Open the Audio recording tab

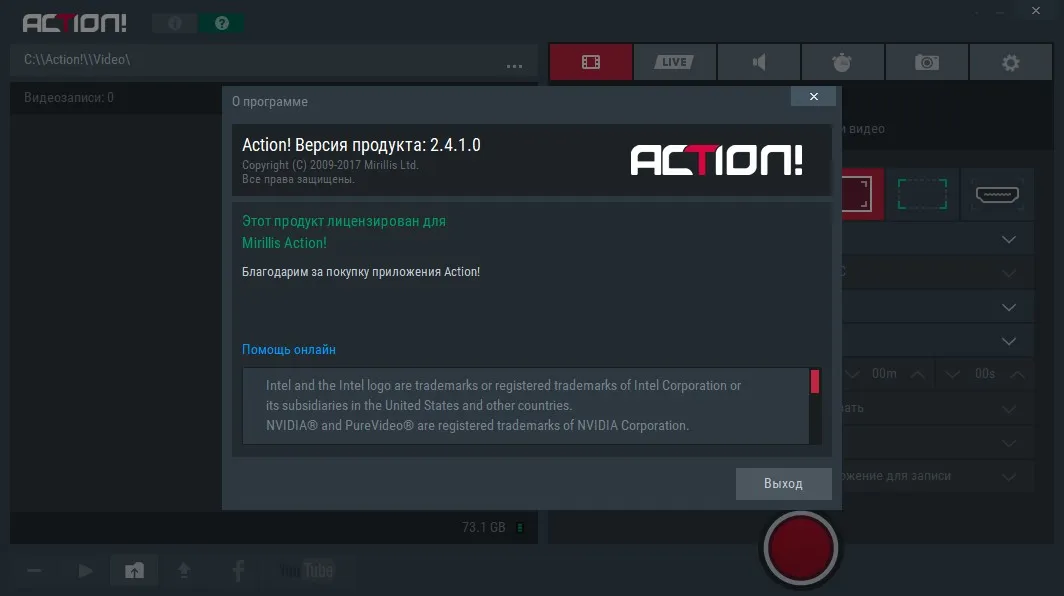coord(759,62)
